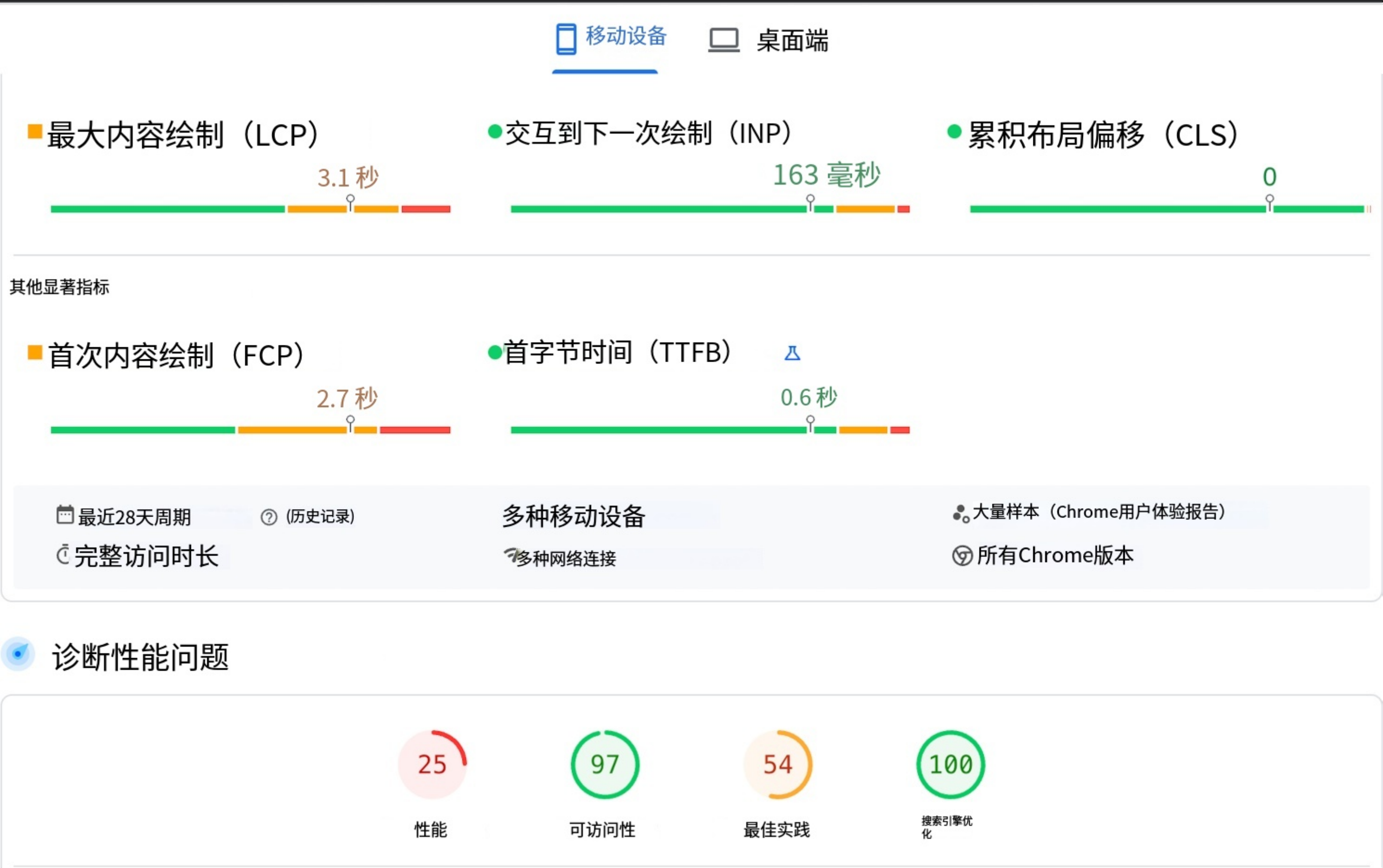Screen dimensions: 1383x868
Task: Click the 最佳实践 label under gauge
Action: (776, 829)
